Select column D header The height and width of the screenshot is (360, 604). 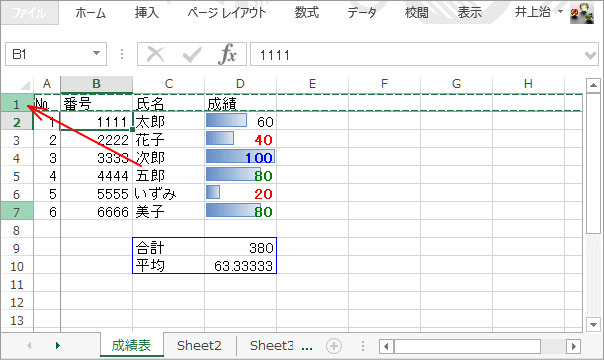240,84
